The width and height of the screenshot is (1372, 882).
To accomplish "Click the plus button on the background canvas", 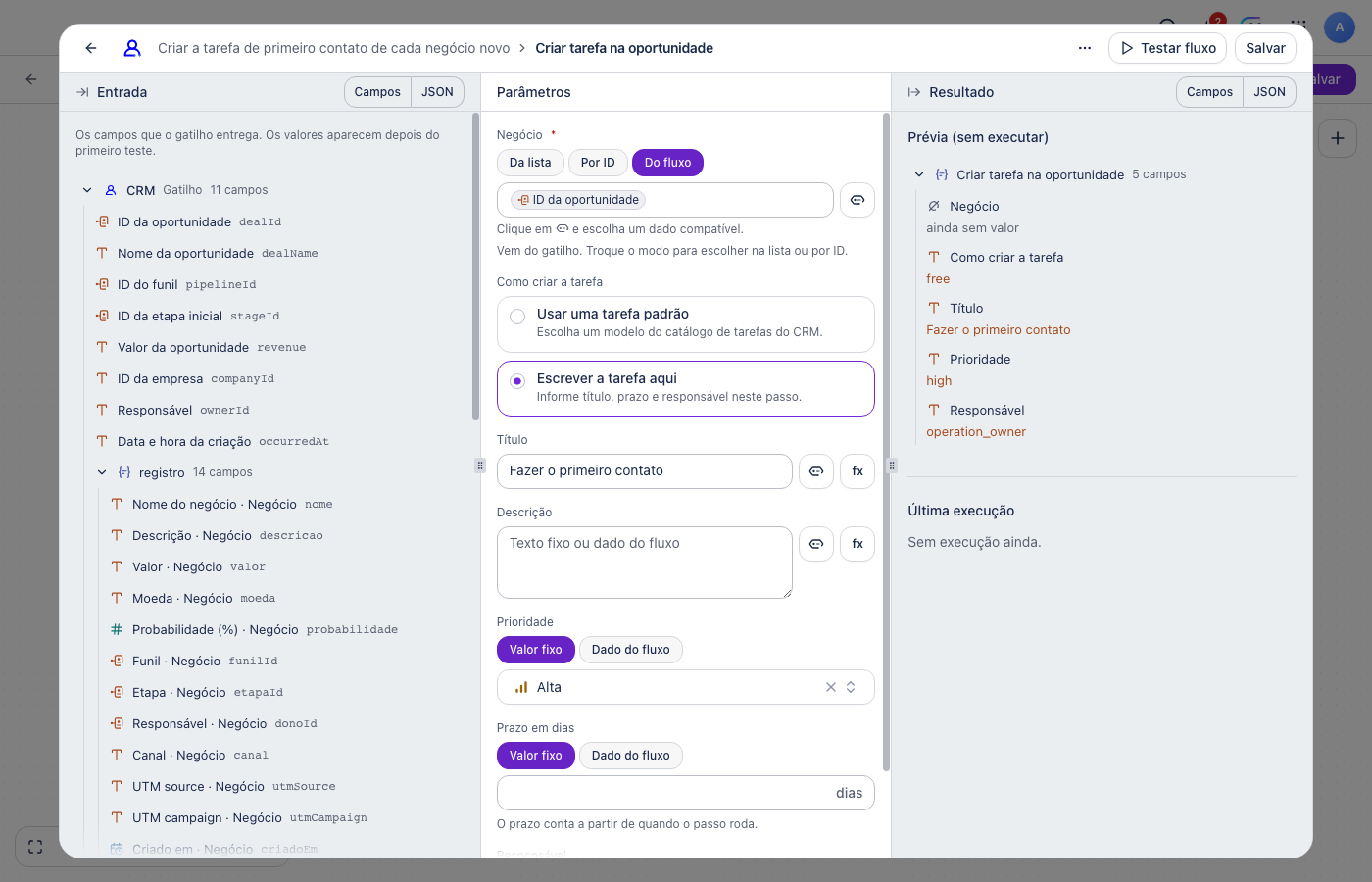I will coord(1338,139).
